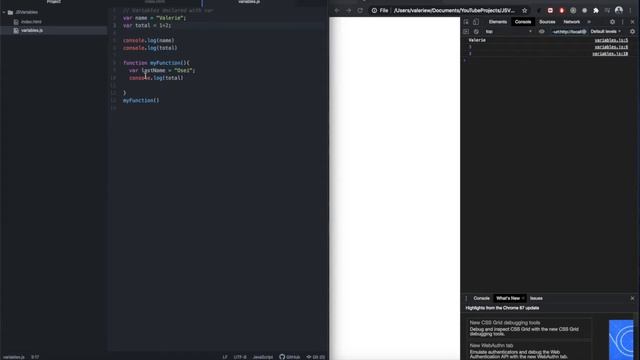
Task: Click the cursor position in status bar
Action: click(35, 357)
